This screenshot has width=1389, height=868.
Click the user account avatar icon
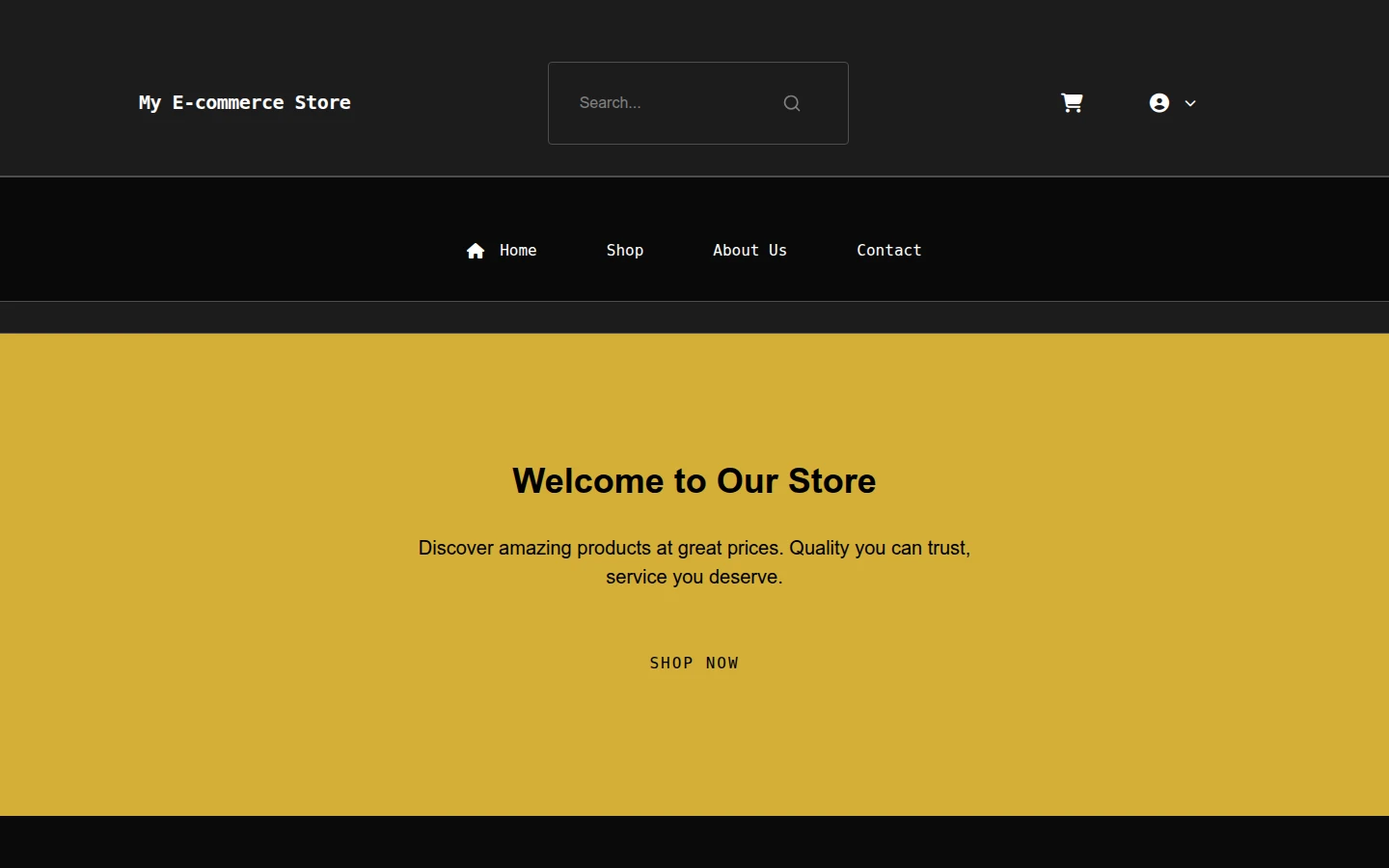1159,103
